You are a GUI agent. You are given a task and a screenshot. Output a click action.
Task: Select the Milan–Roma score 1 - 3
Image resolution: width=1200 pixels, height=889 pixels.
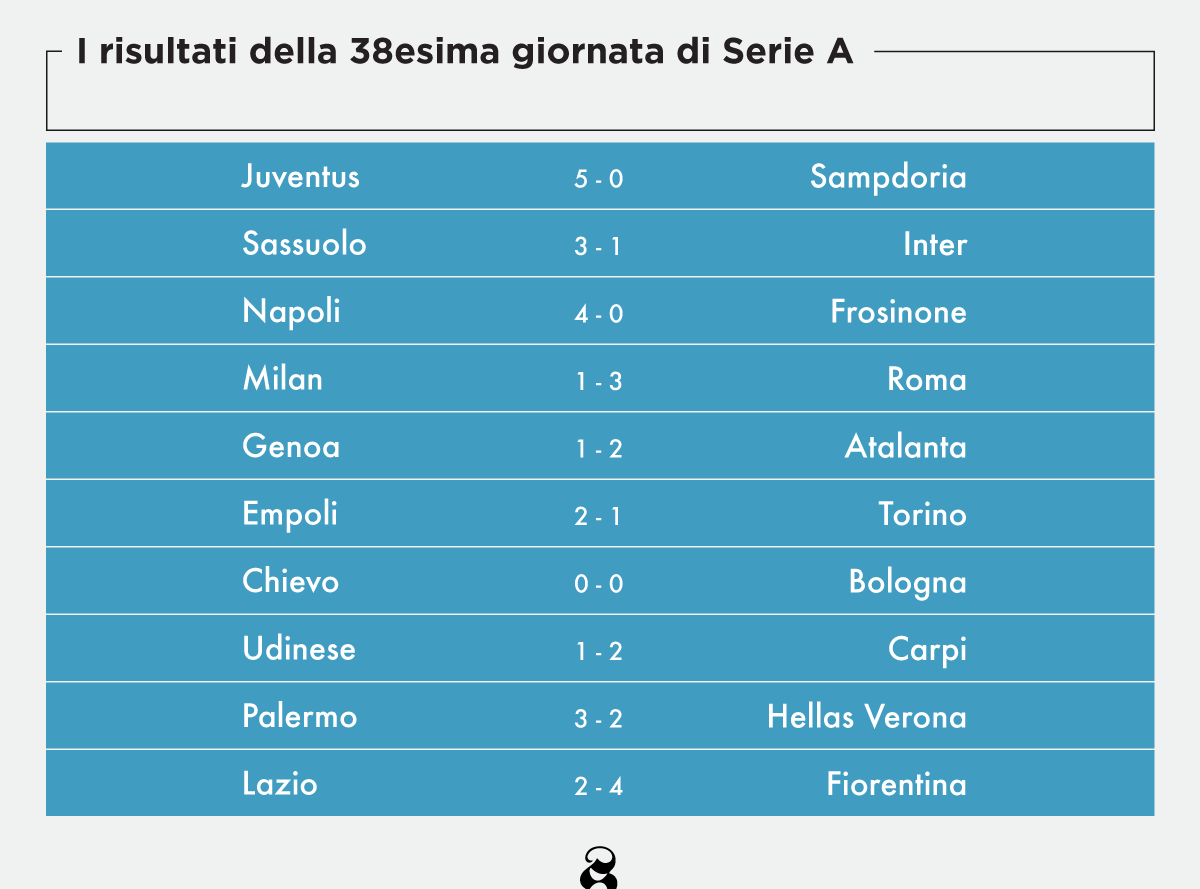(x=598, y=381)
